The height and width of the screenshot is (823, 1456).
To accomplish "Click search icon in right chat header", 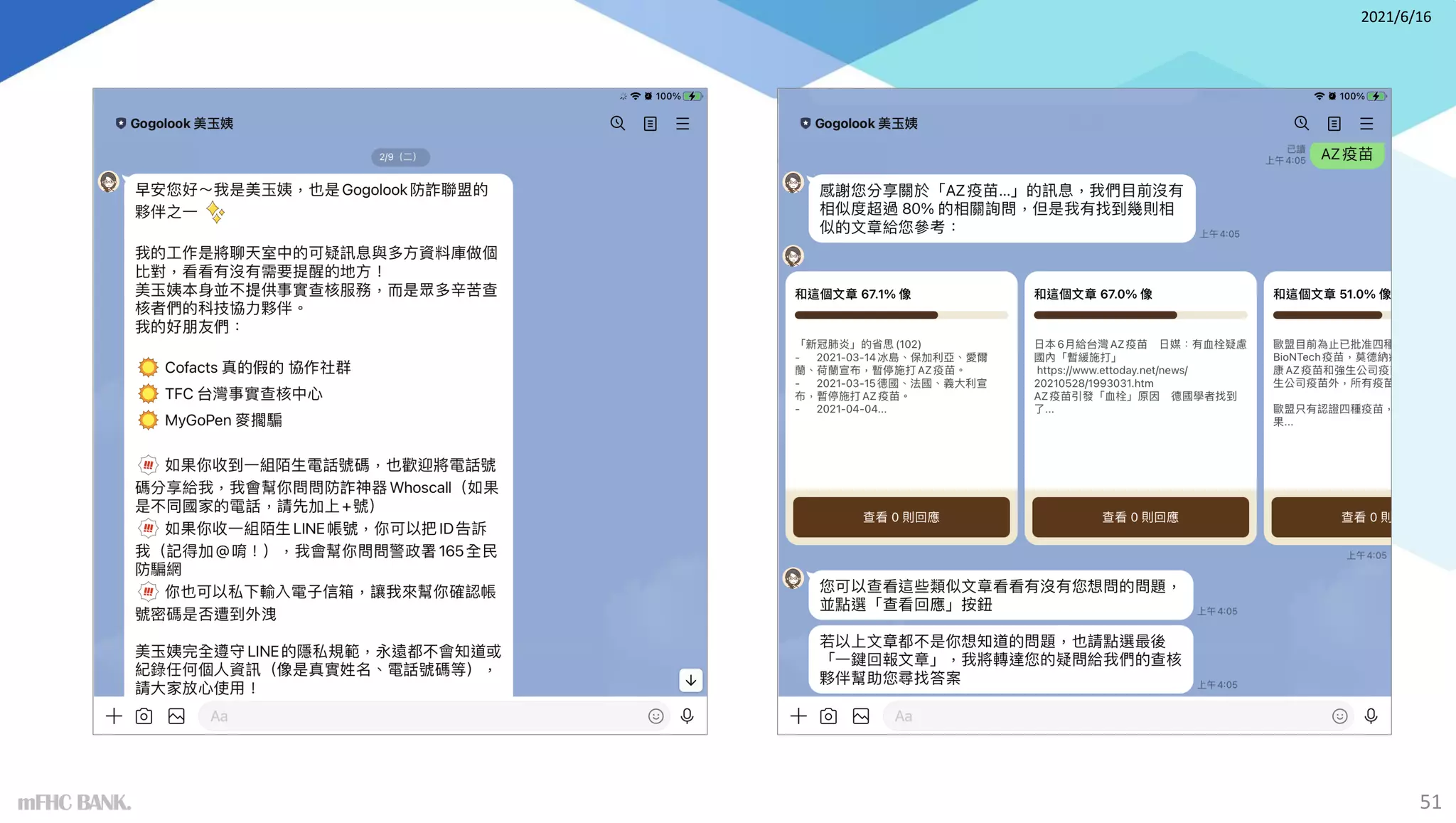I will point(1301,124).
